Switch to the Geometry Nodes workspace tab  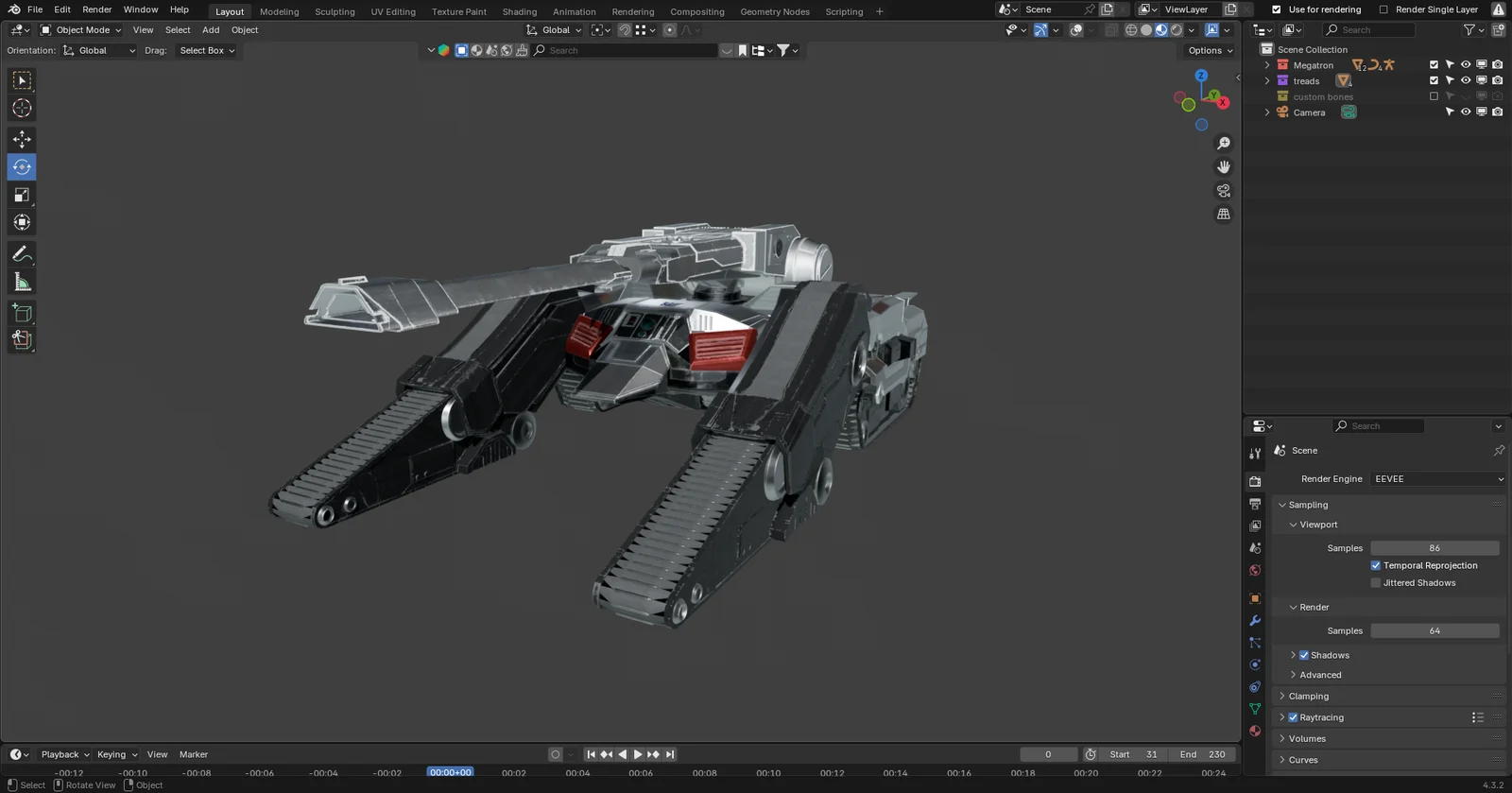[775, 11]
